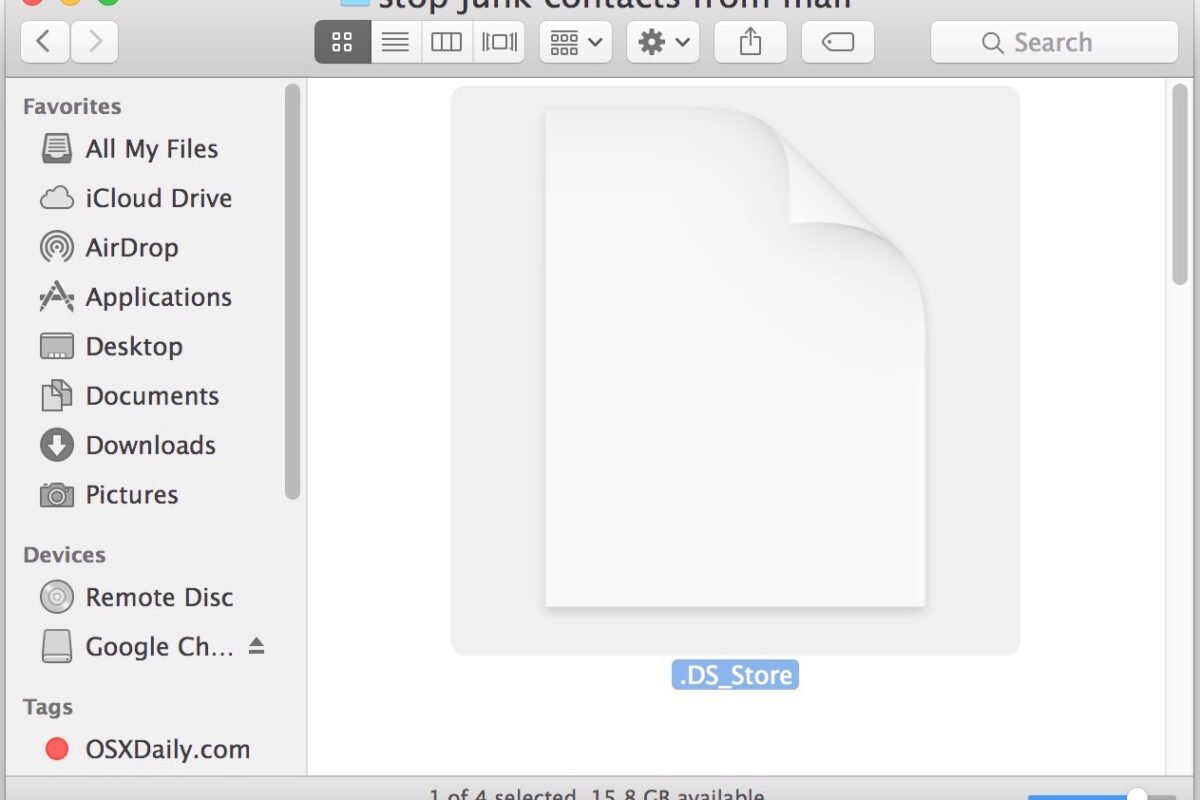Click the Favorites section header

(x=72, y=106)
